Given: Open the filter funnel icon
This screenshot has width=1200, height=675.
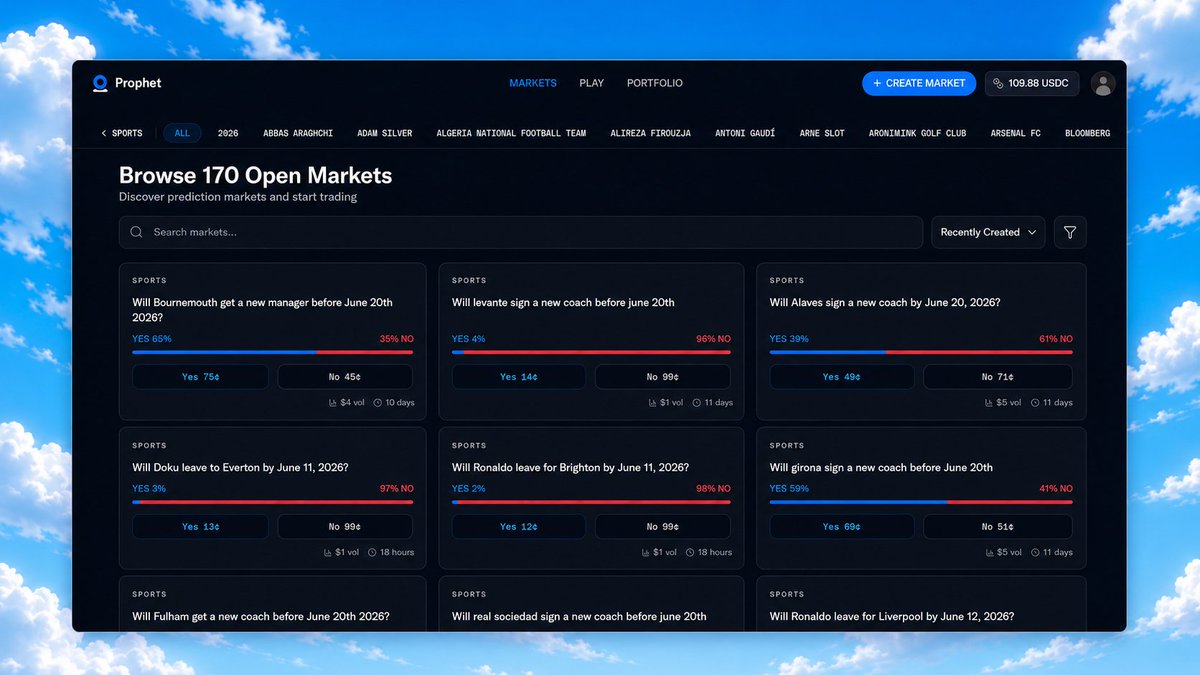Looking at the screenshot, I should [1070, 232].
